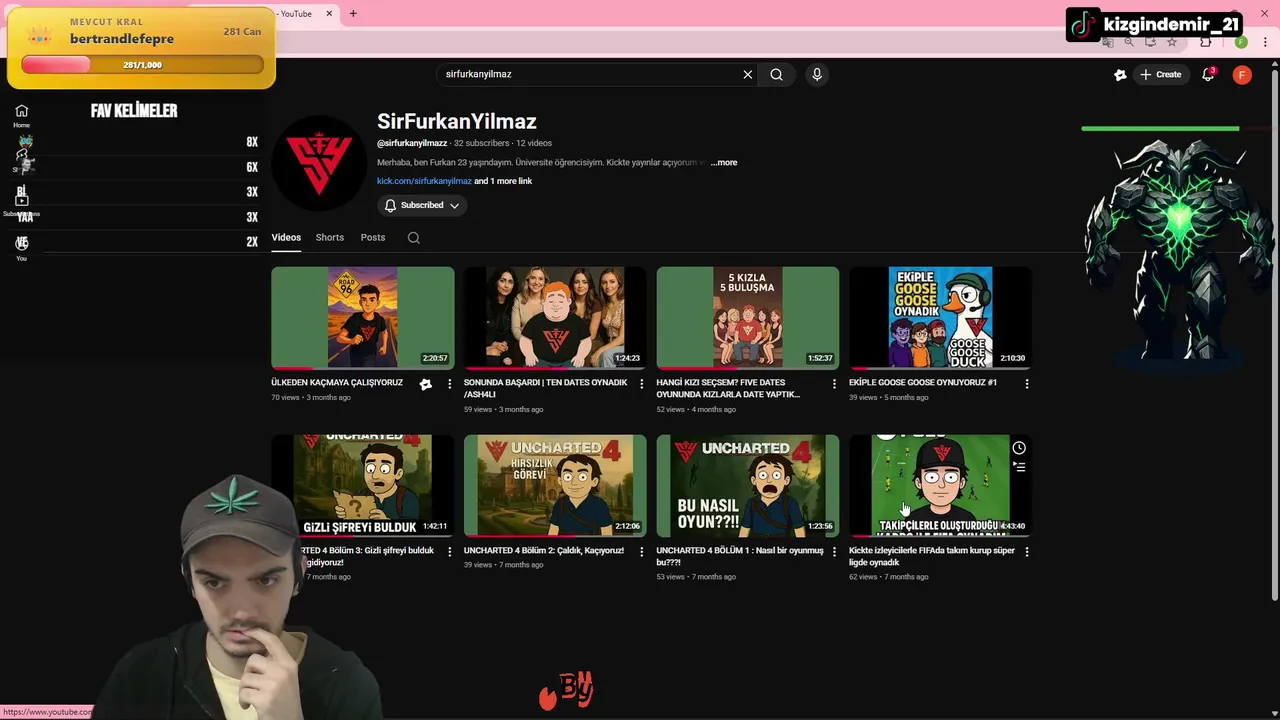Open options for EKİPLE GOOSE GOOSE video
Screen dimensions: 1280x720
pyautogui.click(x=1026, y=384)
